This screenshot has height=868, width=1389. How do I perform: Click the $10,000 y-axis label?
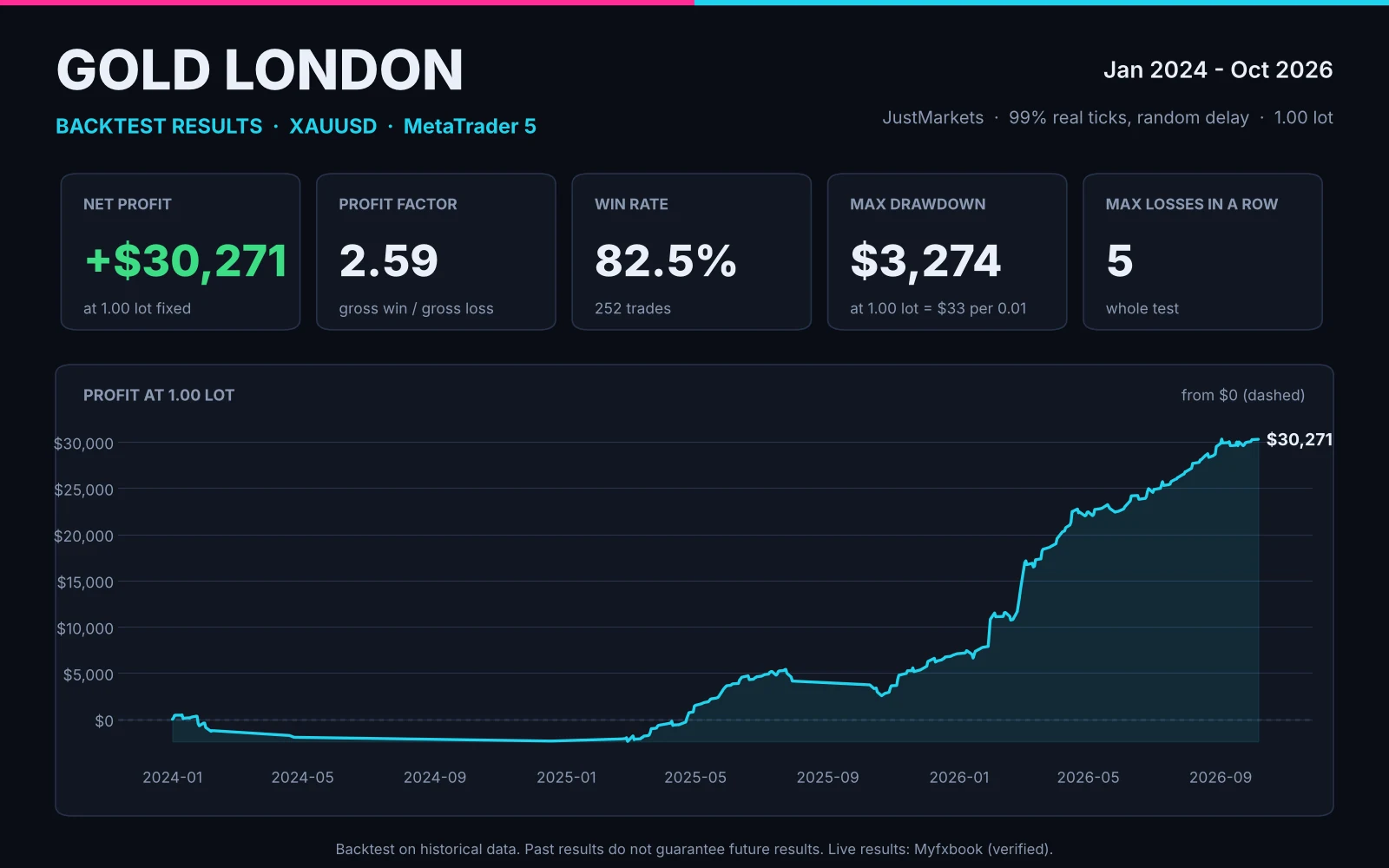[85, 628]
